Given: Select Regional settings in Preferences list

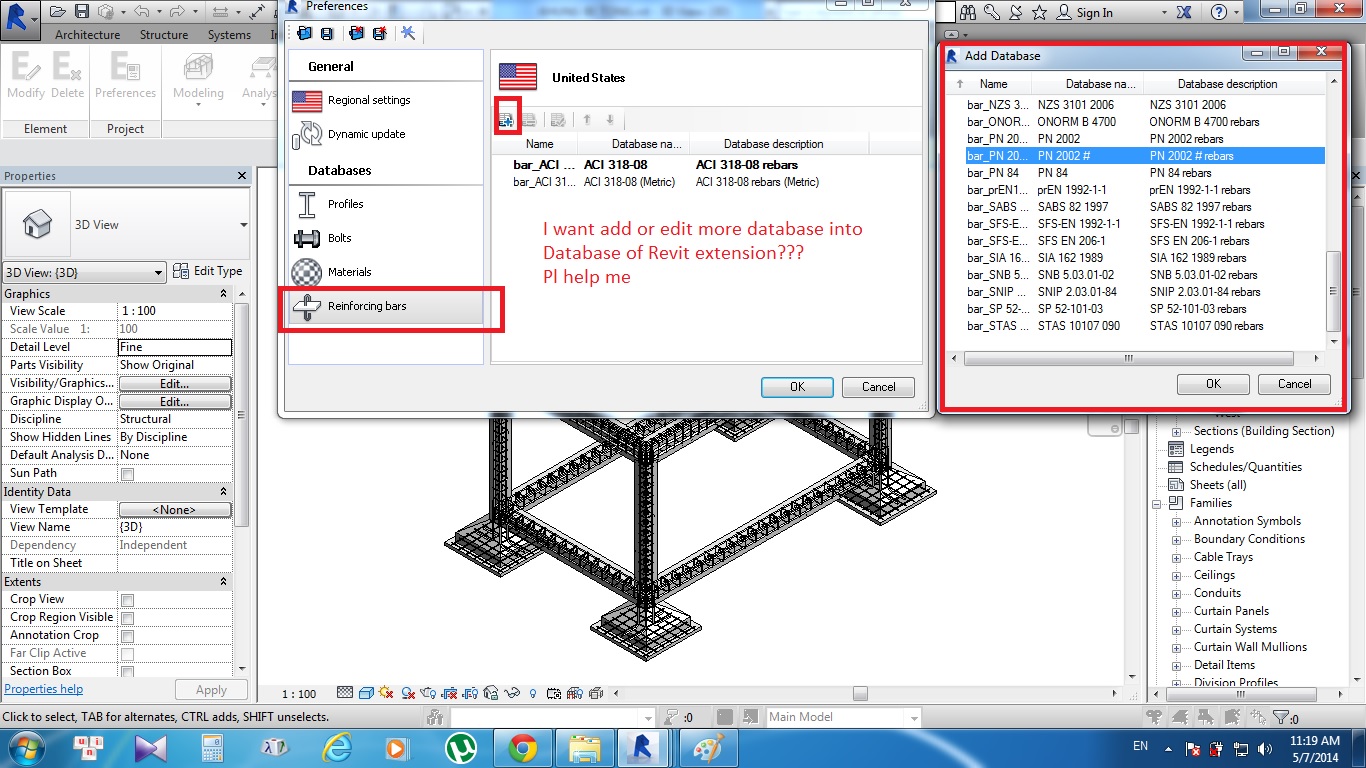Looking at the screenshot, I should click(386, 100).
